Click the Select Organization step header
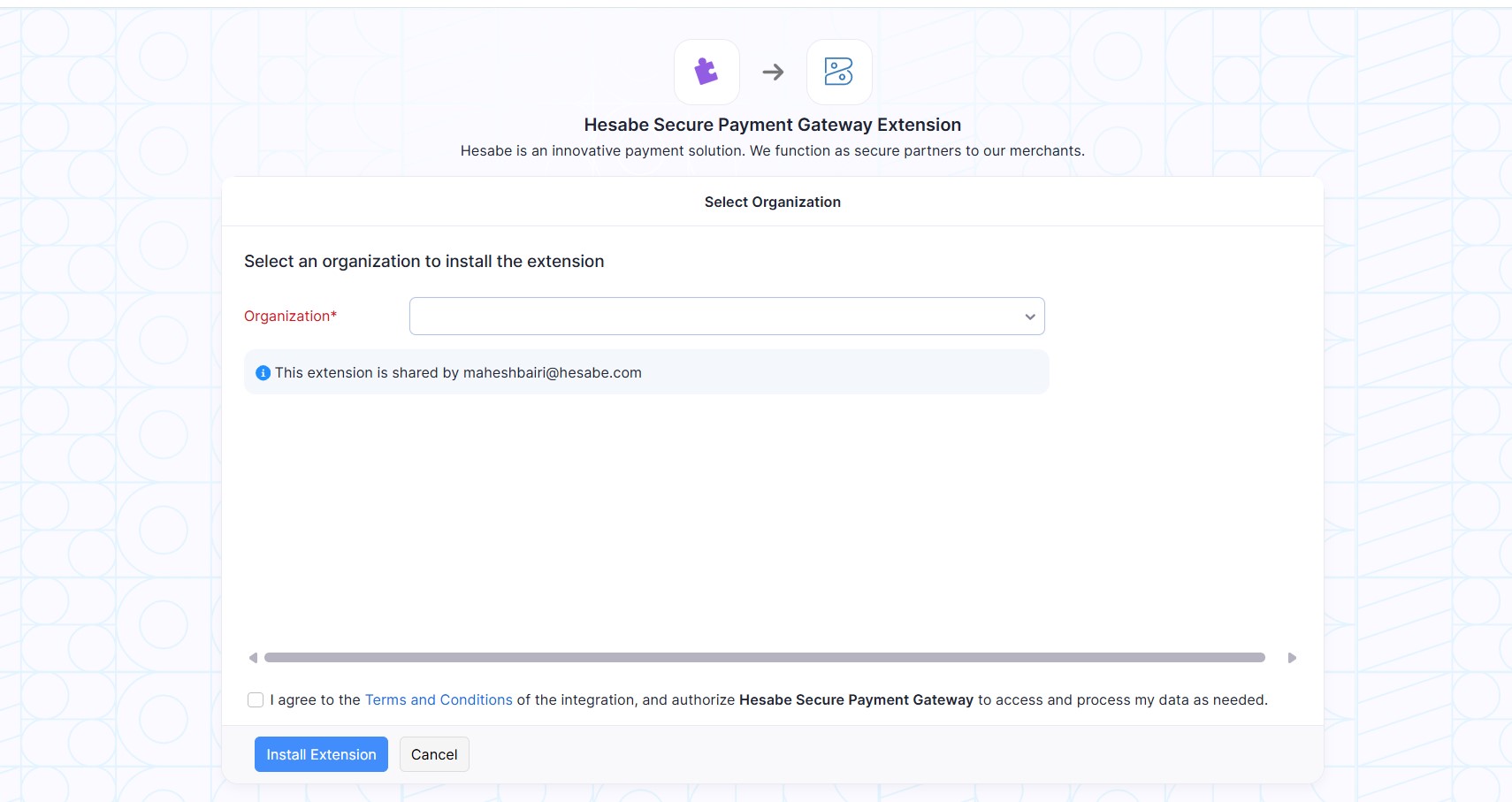The image size is (1512, 802). [x=772, y=202]
